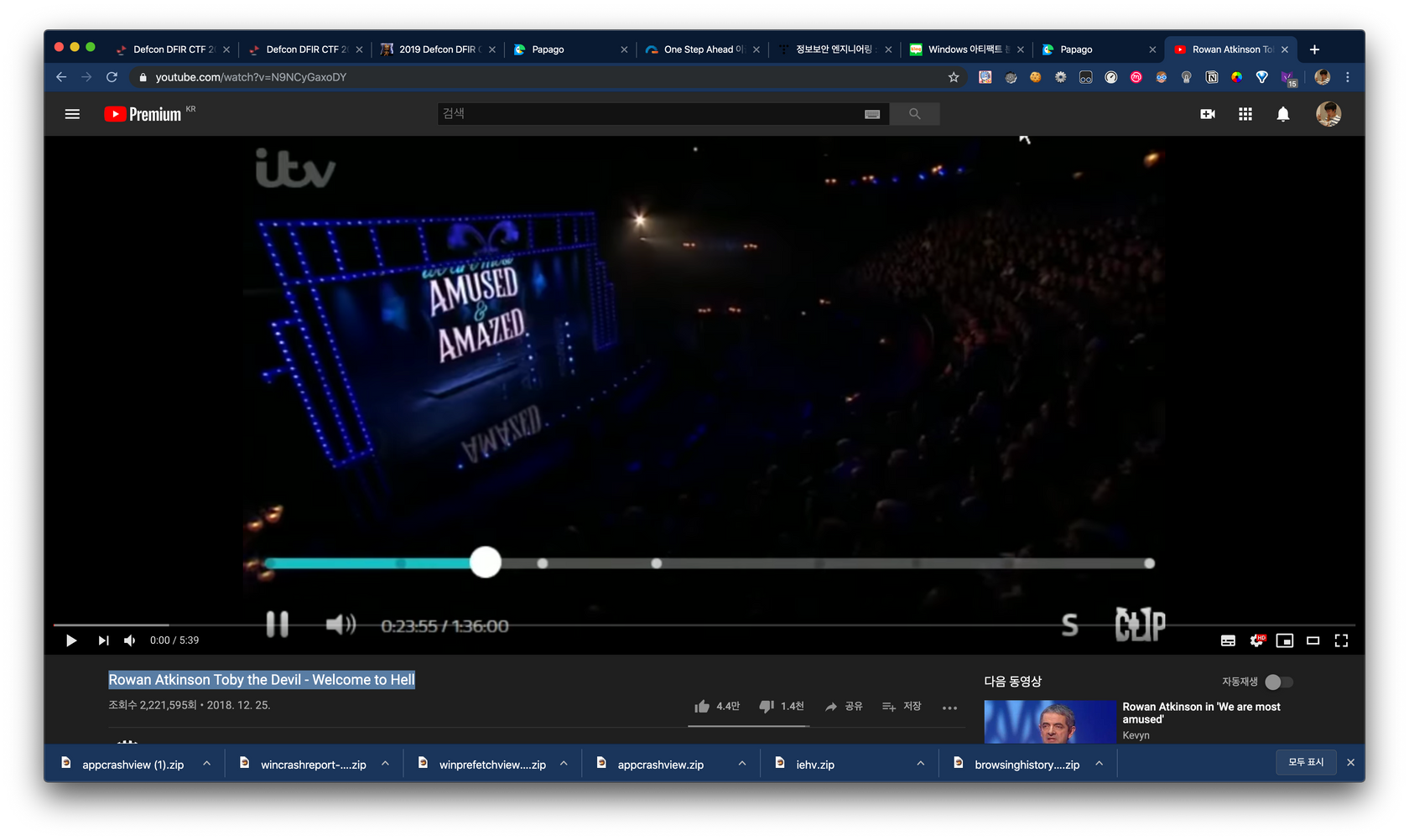The image size is (1409, 840).
Task: Switch to the Windows 아티팩트 tab
Action: (x=968, y=49)
